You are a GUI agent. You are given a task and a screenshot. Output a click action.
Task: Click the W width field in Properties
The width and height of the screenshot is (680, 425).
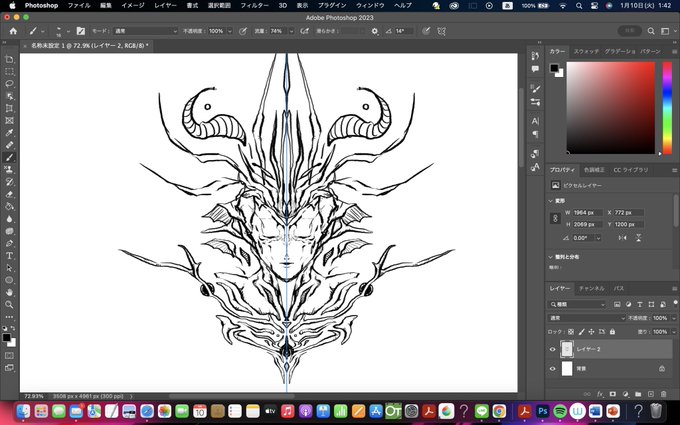587,212
